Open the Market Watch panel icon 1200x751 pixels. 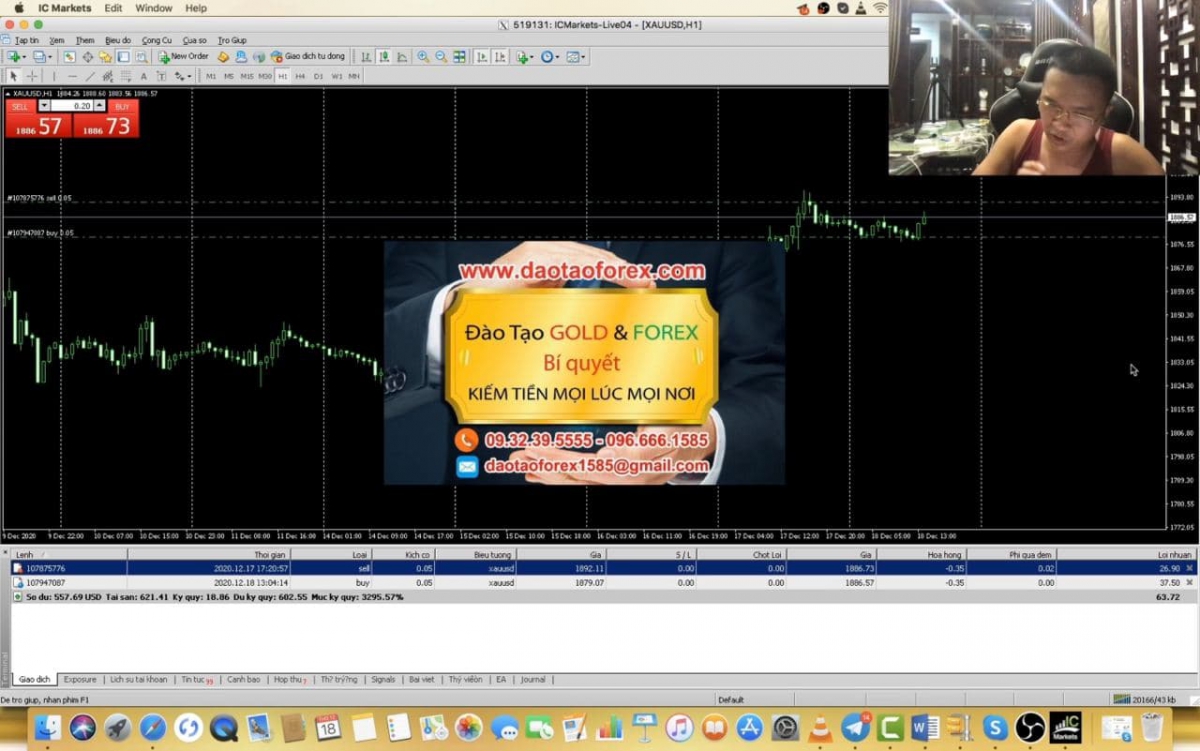pyautogui.click(x=70, y=56)
